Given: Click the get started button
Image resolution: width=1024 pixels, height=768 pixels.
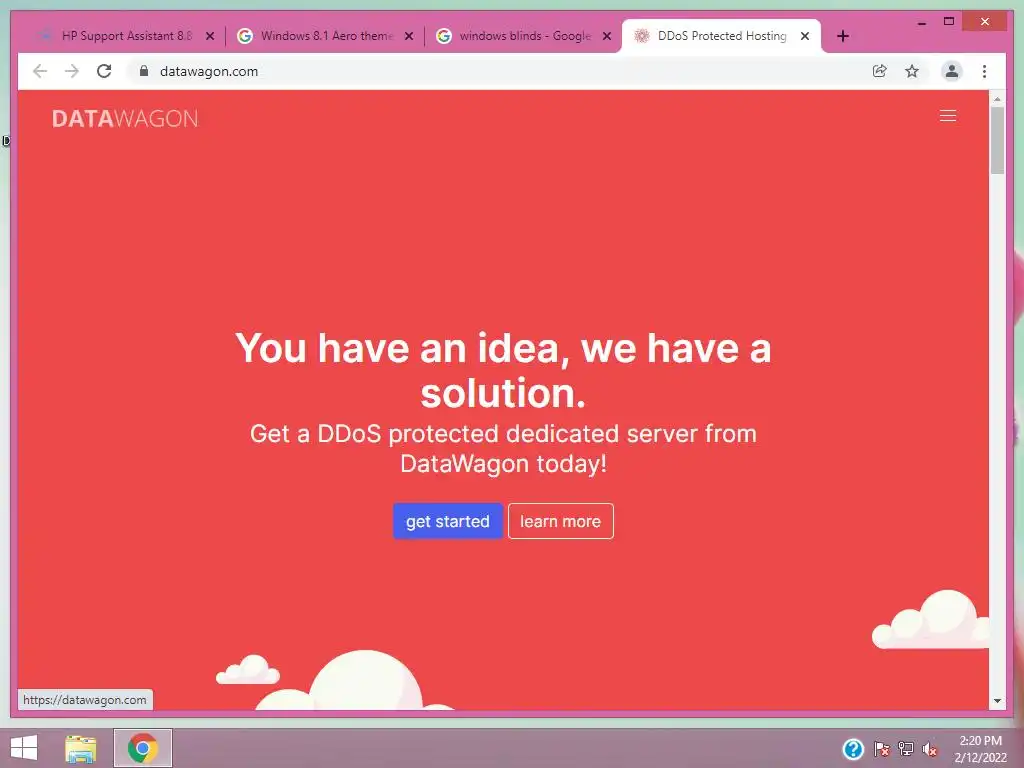Looking at the screenshot, I should (447, 521).
